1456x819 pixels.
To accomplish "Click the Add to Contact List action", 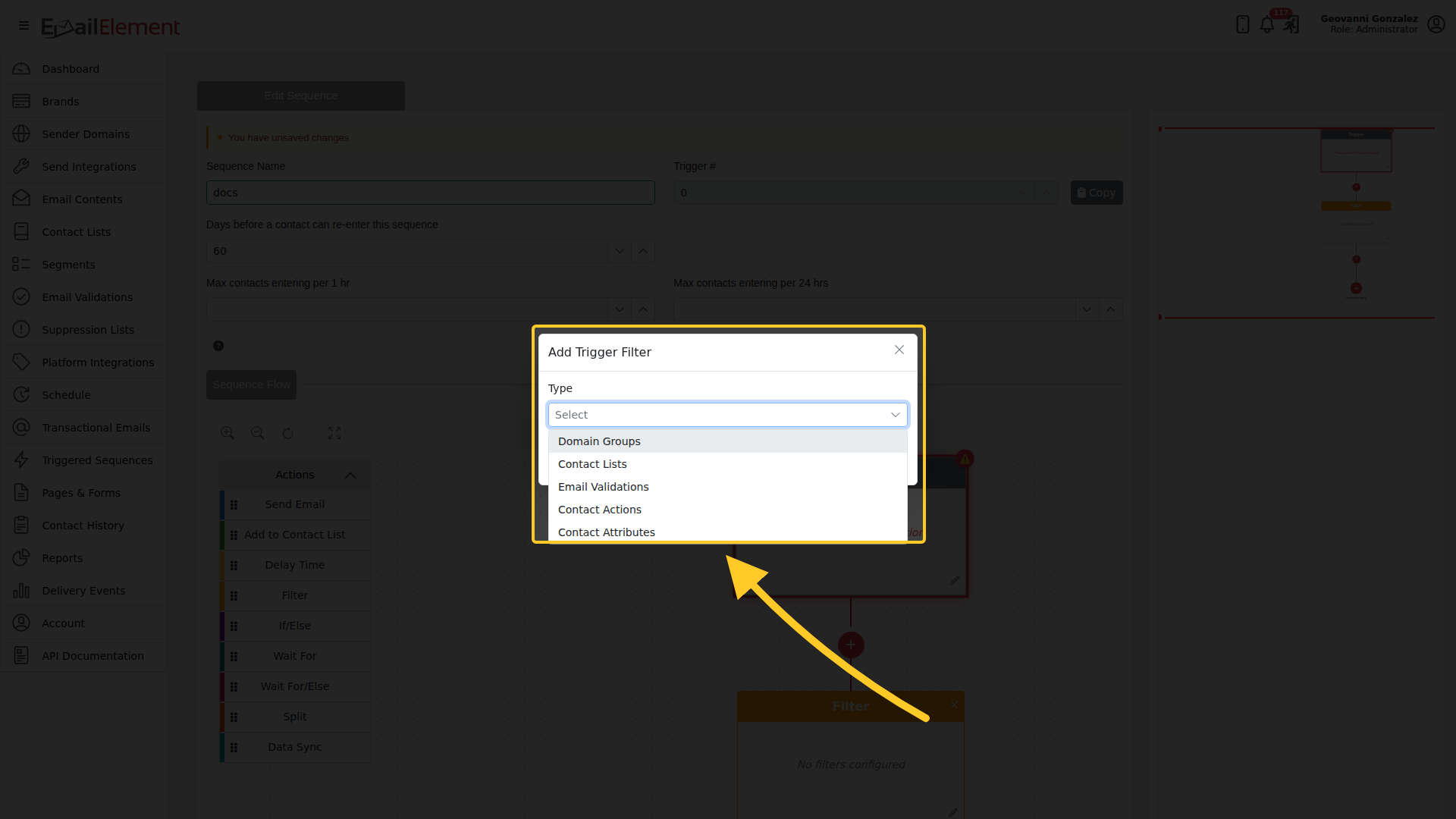I will pos(295,535).
